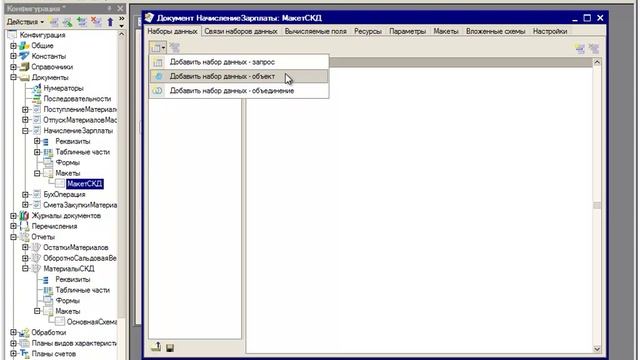
Task: Click the Константы tree node icon
Action: point(24,56)
